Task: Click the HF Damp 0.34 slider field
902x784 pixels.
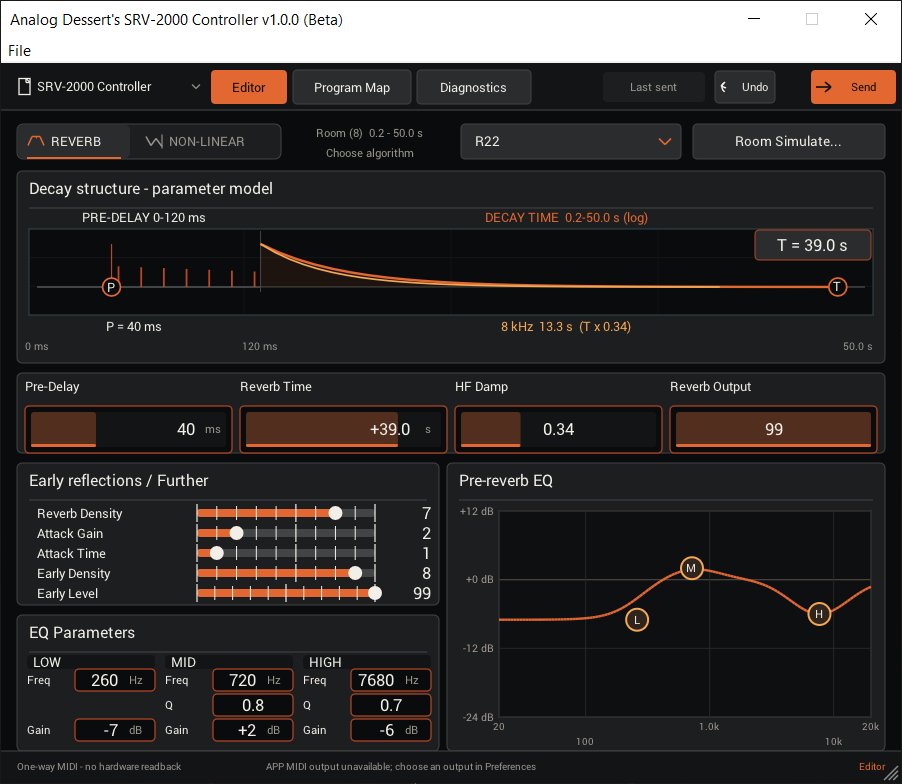Action: point(558,429)
